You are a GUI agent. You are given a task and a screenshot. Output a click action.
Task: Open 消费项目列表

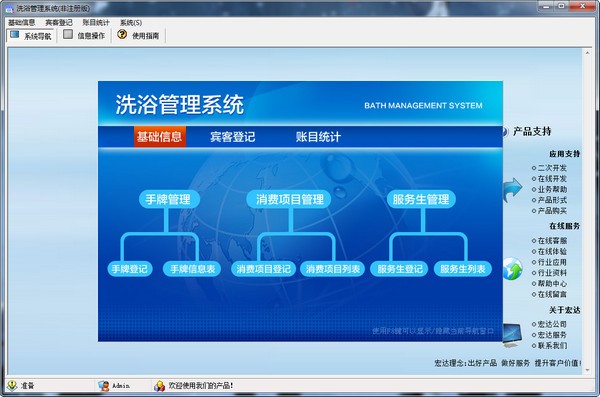click(333, 269)
